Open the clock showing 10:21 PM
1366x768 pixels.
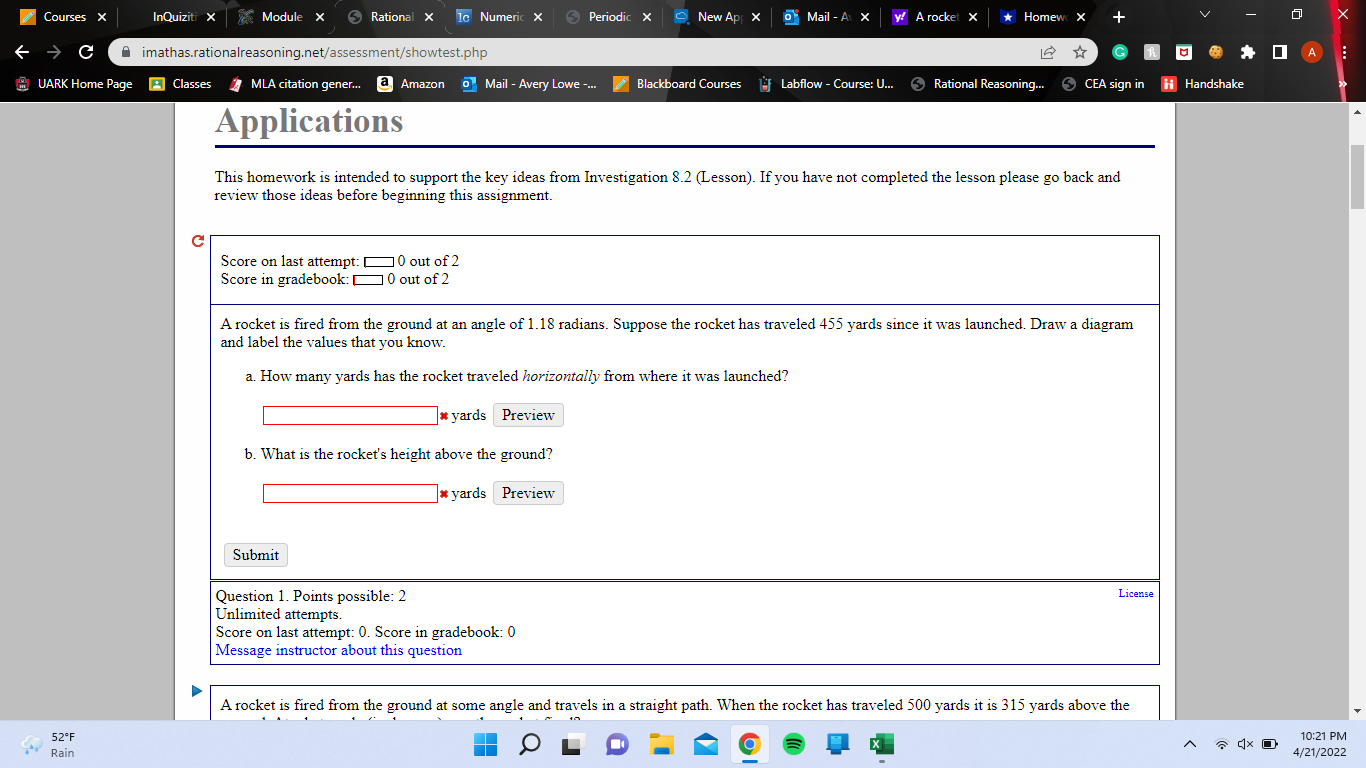(1319, 745)
